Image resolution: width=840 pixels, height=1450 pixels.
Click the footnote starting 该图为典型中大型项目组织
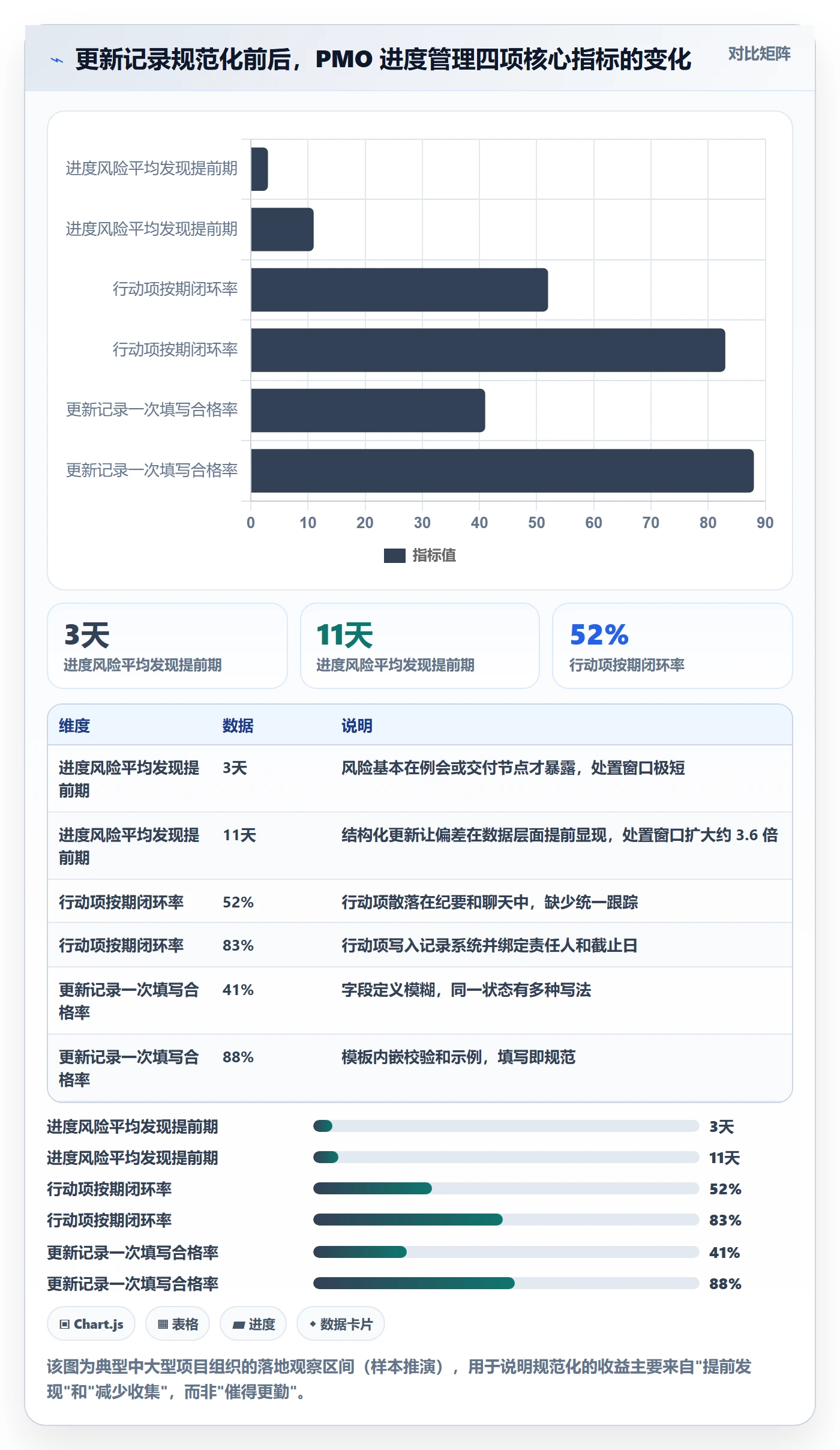tap(400, 1379)
